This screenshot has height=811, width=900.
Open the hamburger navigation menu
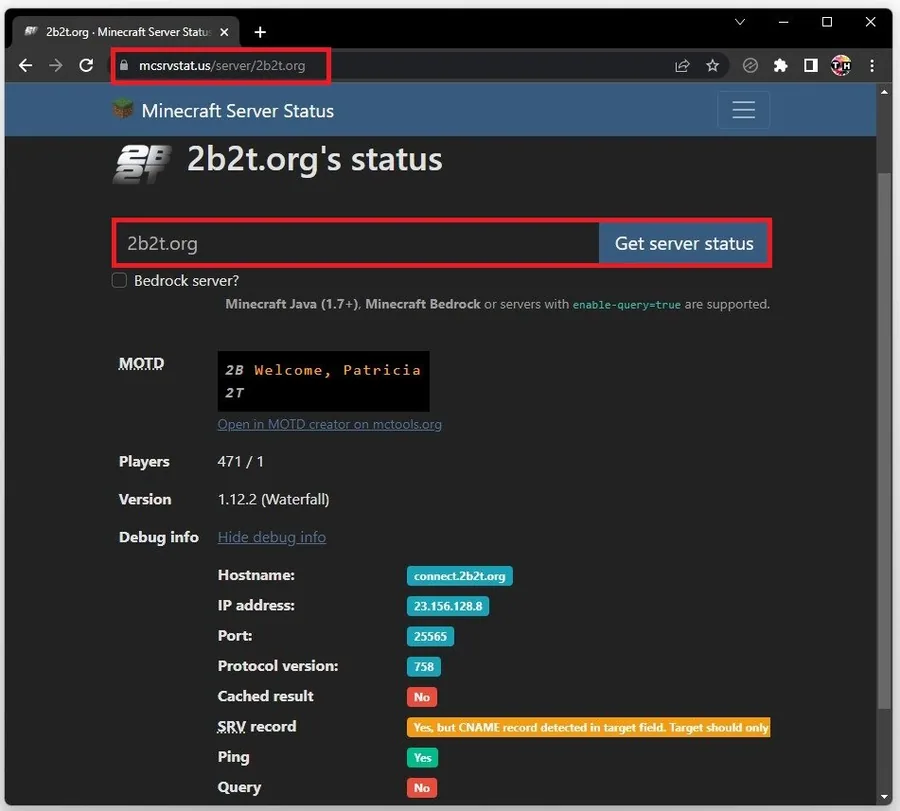pos(743,110)
